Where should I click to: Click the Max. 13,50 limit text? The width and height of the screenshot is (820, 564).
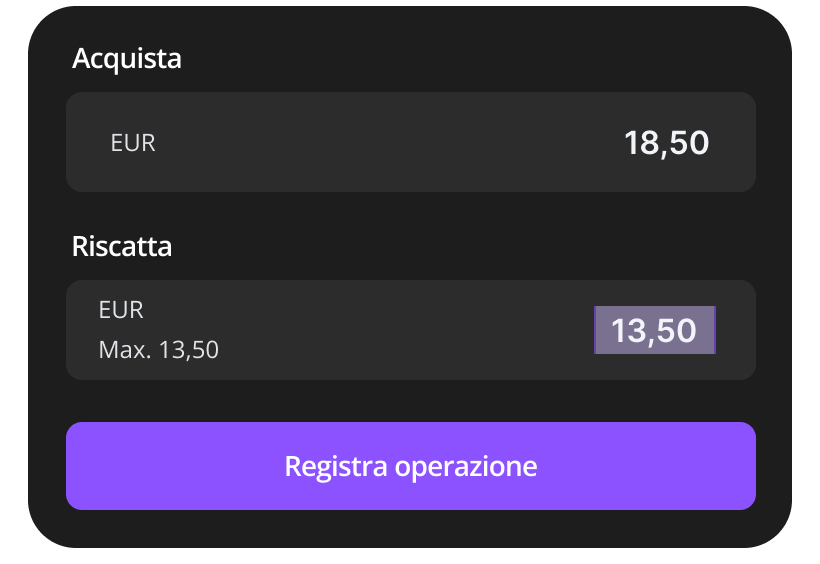click(158, 350)
